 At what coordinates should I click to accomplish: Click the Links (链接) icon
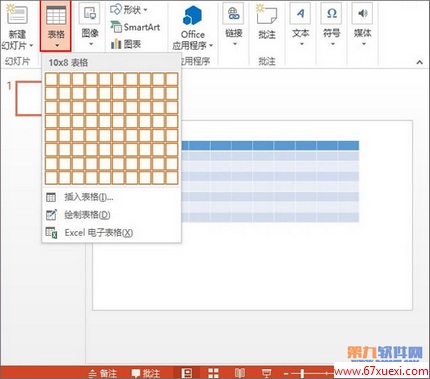tap(233, 14)
